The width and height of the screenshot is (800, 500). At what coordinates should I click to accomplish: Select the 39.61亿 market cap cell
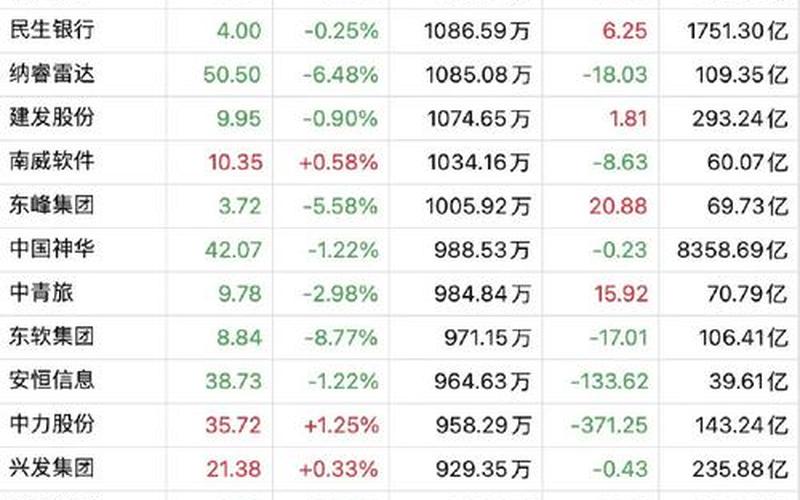click(744, 380)
